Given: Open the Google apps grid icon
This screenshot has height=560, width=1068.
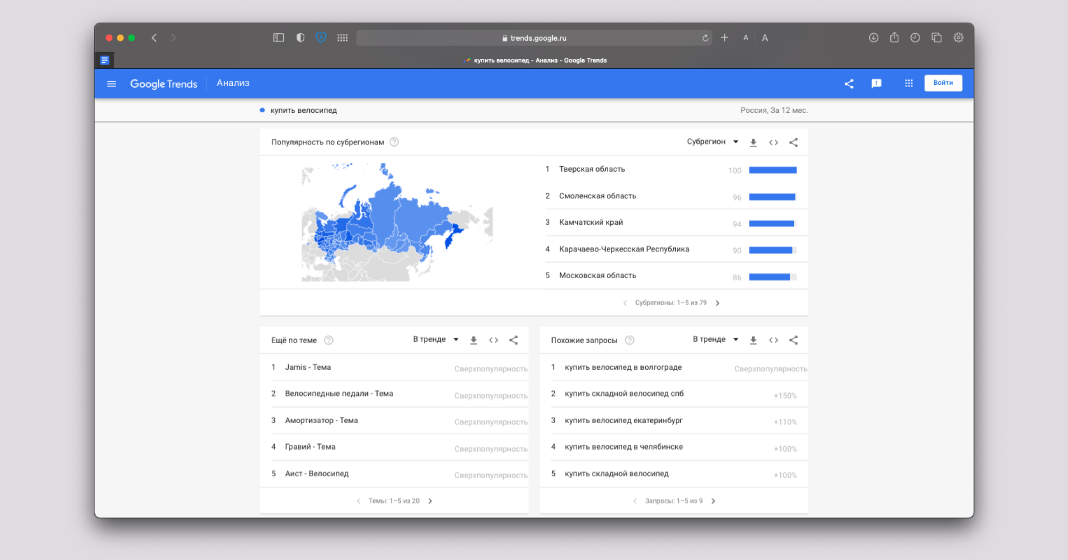Looking at the screenshot, I should (908, 84).
